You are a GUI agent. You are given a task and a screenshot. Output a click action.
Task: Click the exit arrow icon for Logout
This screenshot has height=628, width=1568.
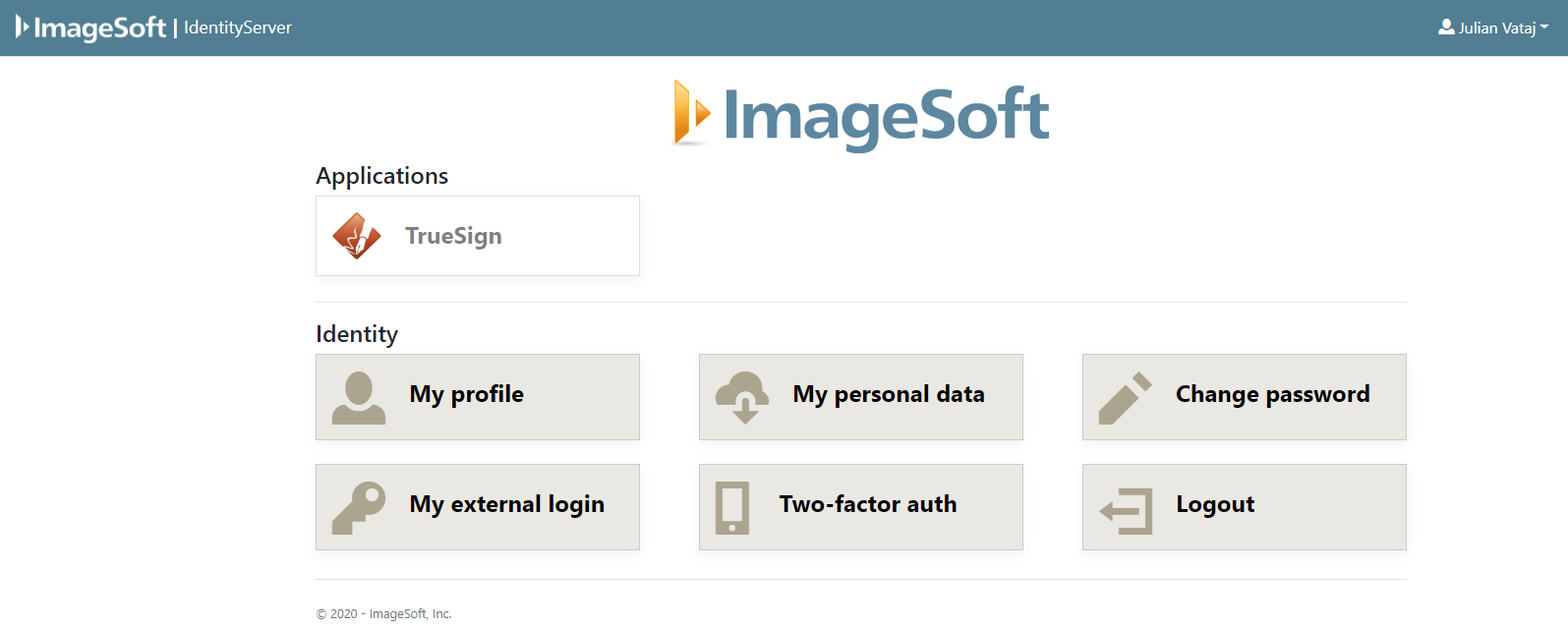[1126, 511]
